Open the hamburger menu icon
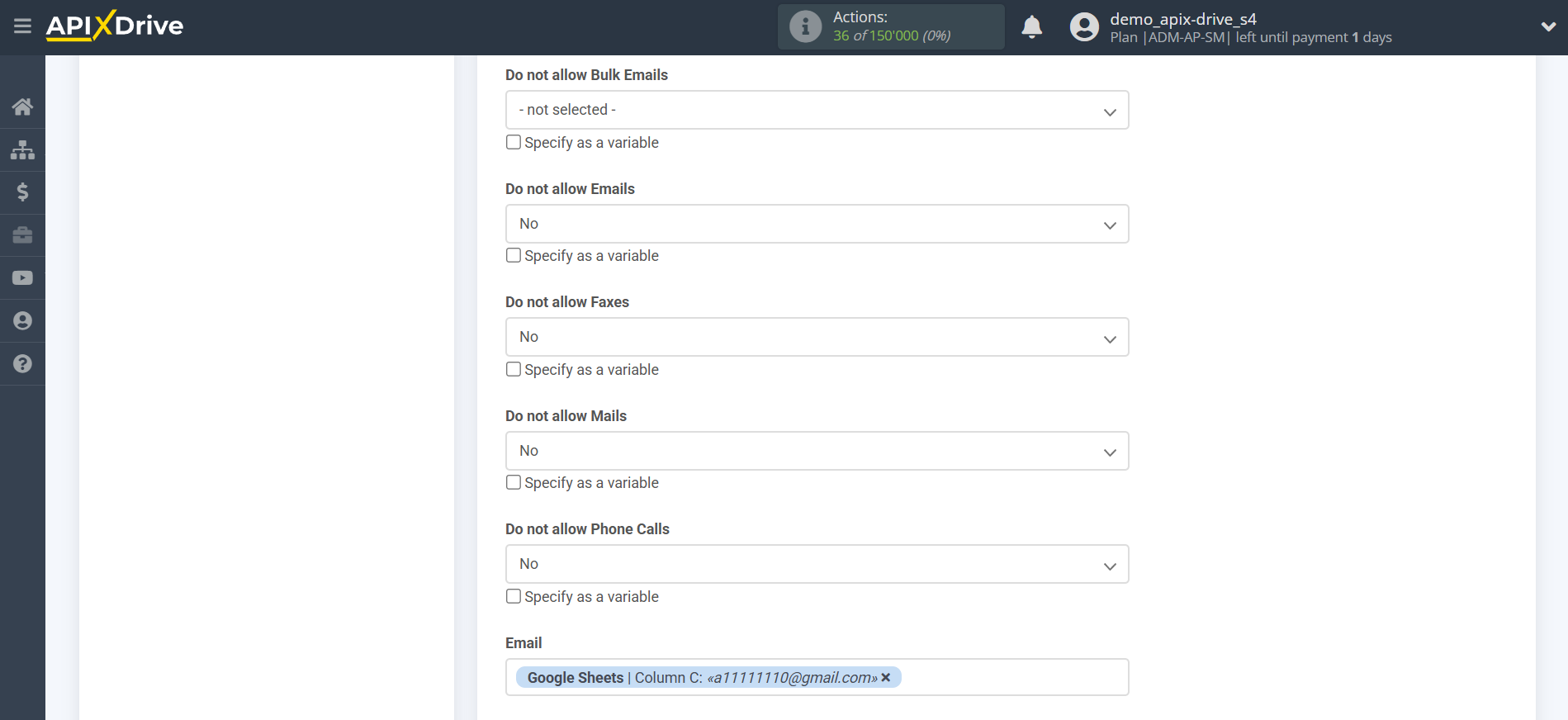Screen dimensions: 1568x720 click(22, 26)
